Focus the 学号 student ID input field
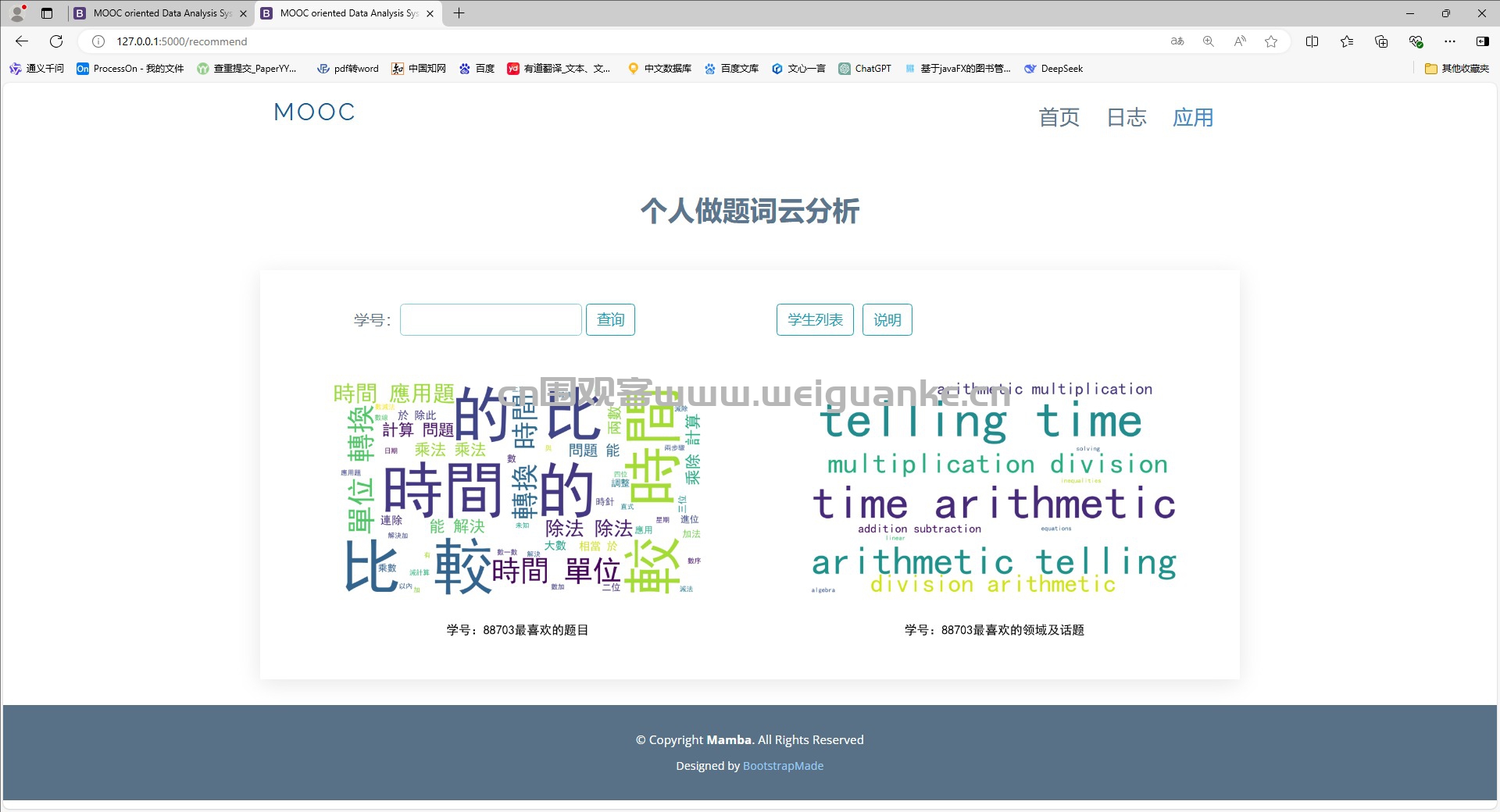Image resolution: width=1500 pixels, height=812 pixels. point(491,320)
